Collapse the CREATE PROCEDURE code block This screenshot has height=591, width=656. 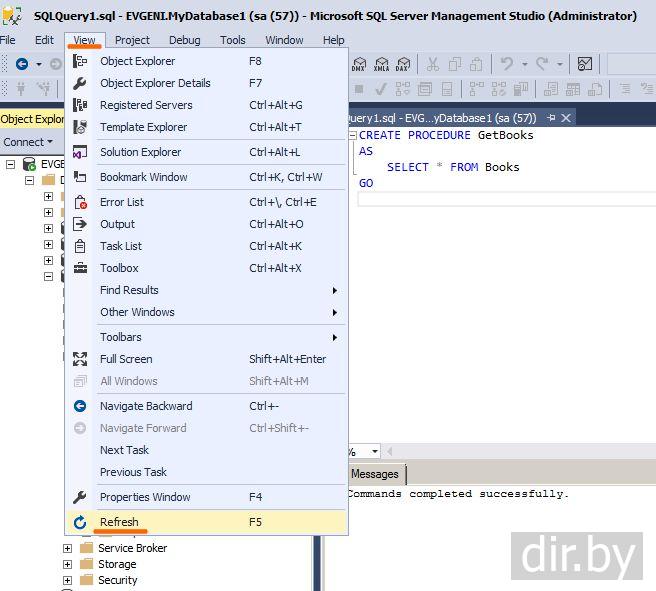tap(353, 135)
